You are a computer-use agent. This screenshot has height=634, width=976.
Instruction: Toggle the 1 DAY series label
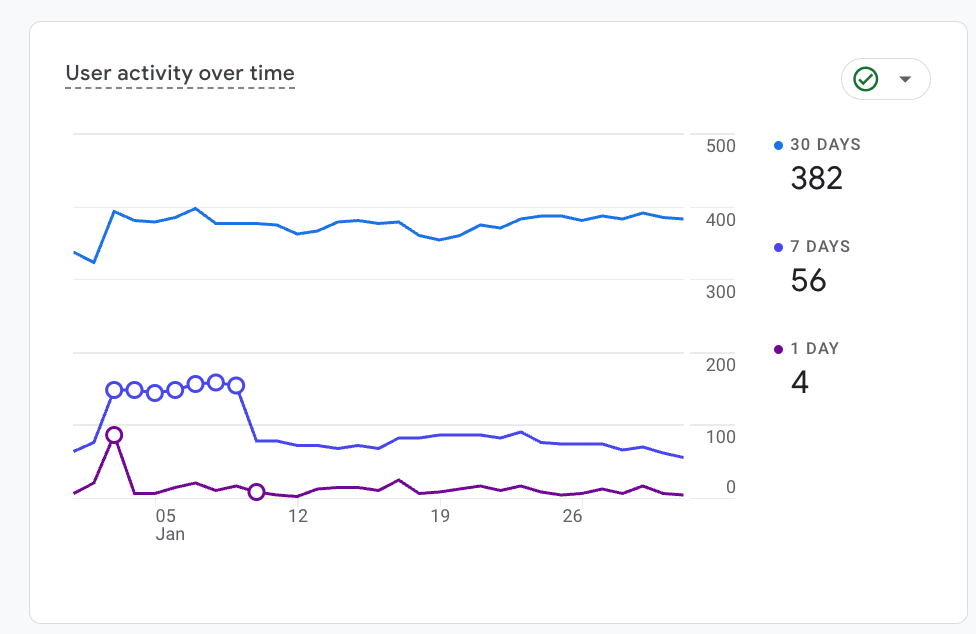814,349
